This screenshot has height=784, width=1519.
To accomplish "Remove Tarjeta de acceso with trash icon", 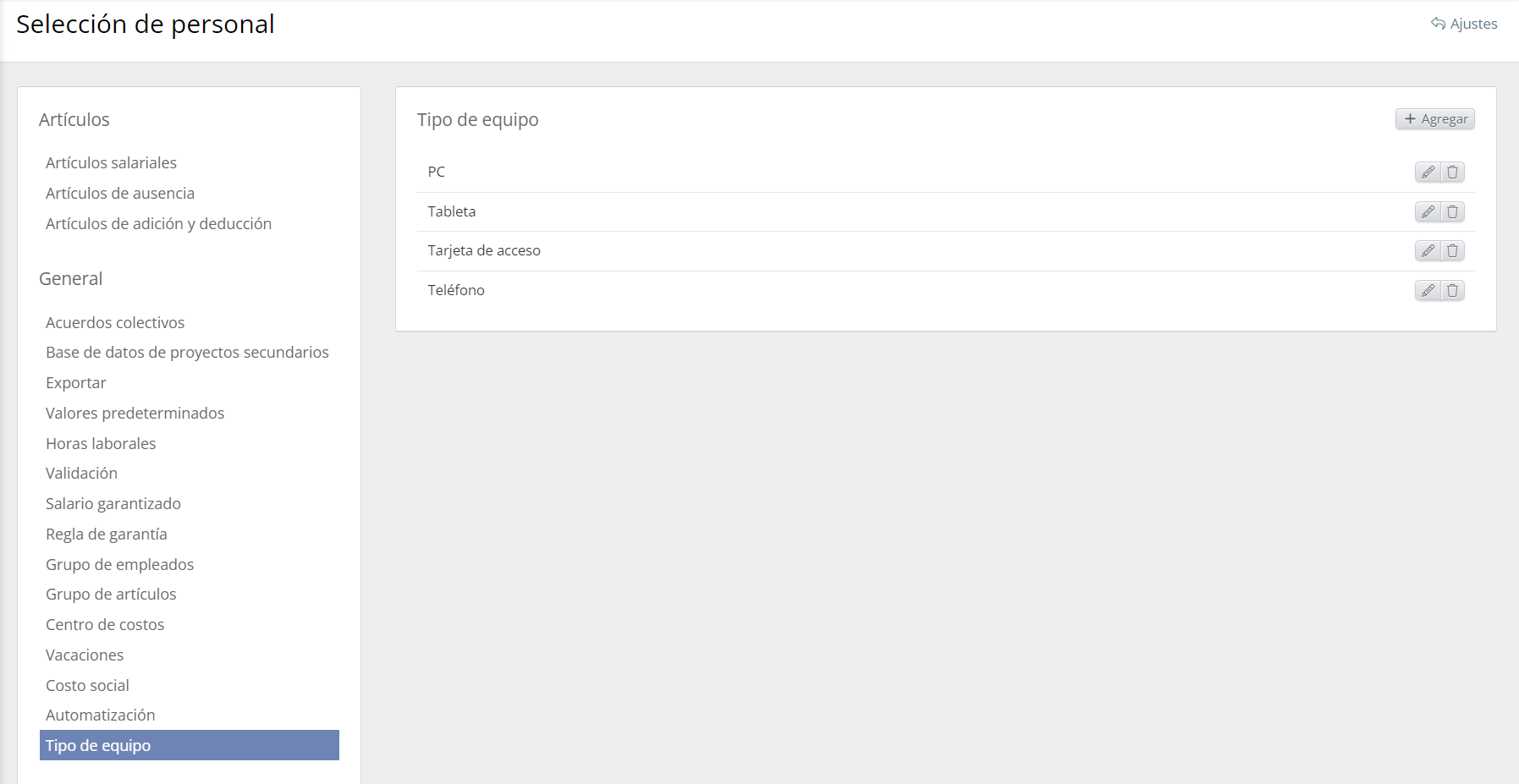I will [x=1452, y=251].
